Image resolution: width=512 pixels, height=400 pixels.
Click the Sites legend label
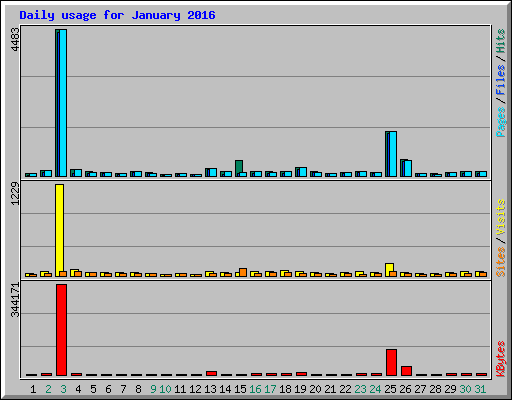pos(501,262)
